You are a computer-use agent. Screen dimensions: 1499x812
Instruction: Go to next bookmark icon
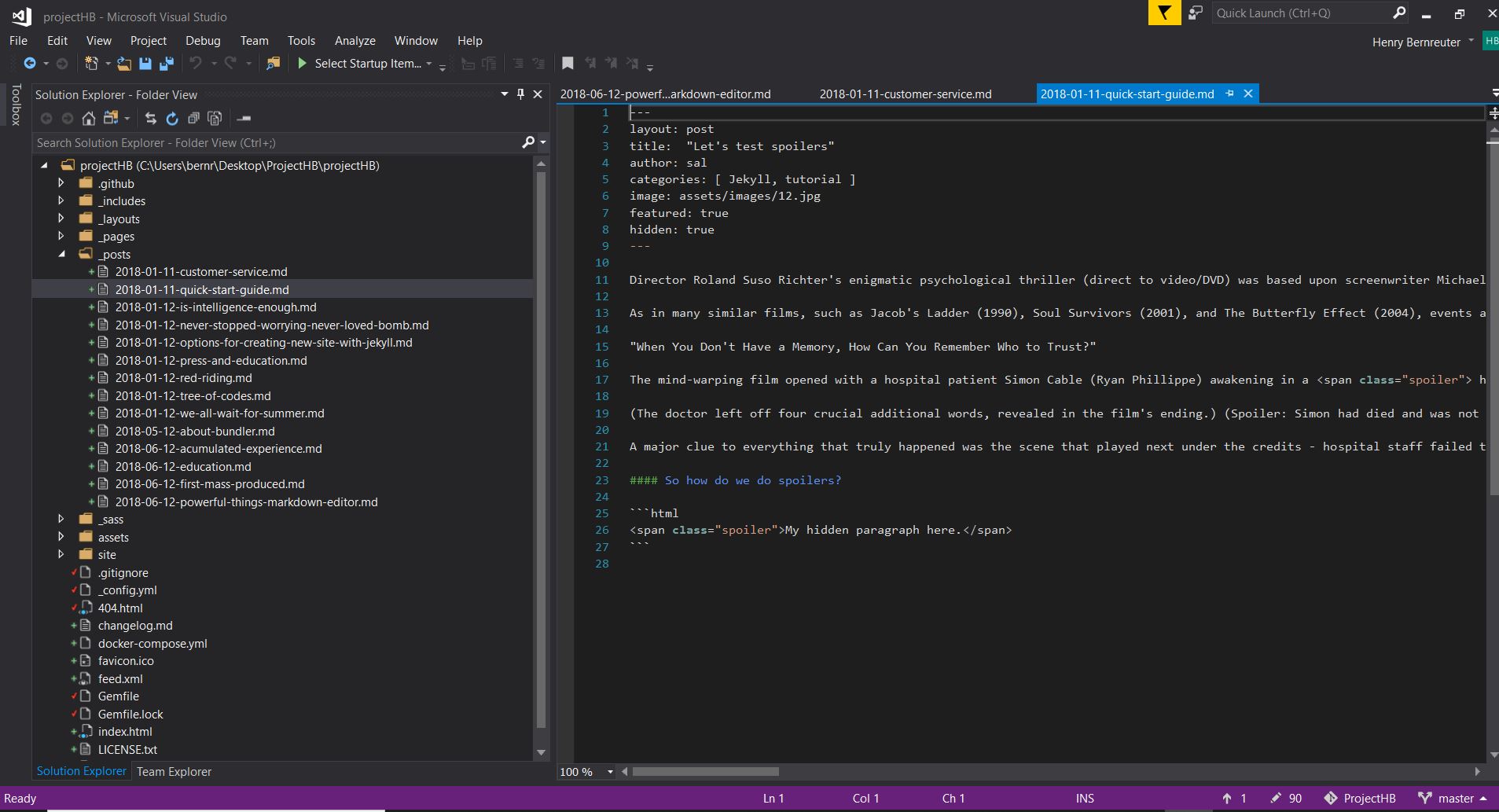[611, 64]
